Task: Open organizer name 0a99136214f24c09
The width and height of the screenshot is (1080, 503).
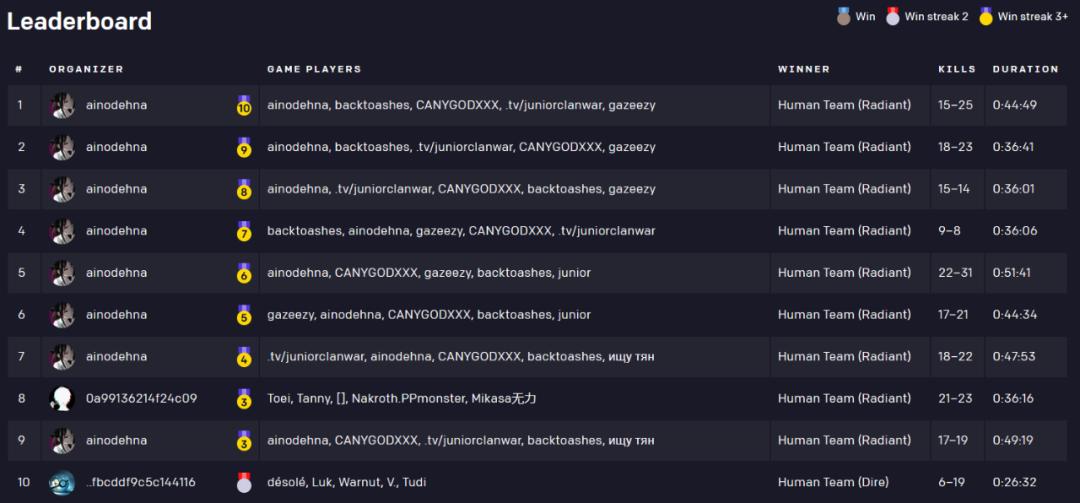Action: point(141,398)
